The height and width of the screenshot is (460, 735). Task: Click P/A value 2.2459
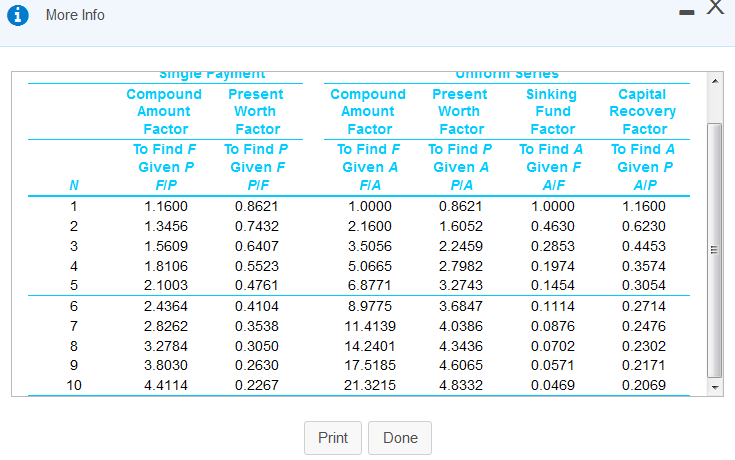click(461, 246)
